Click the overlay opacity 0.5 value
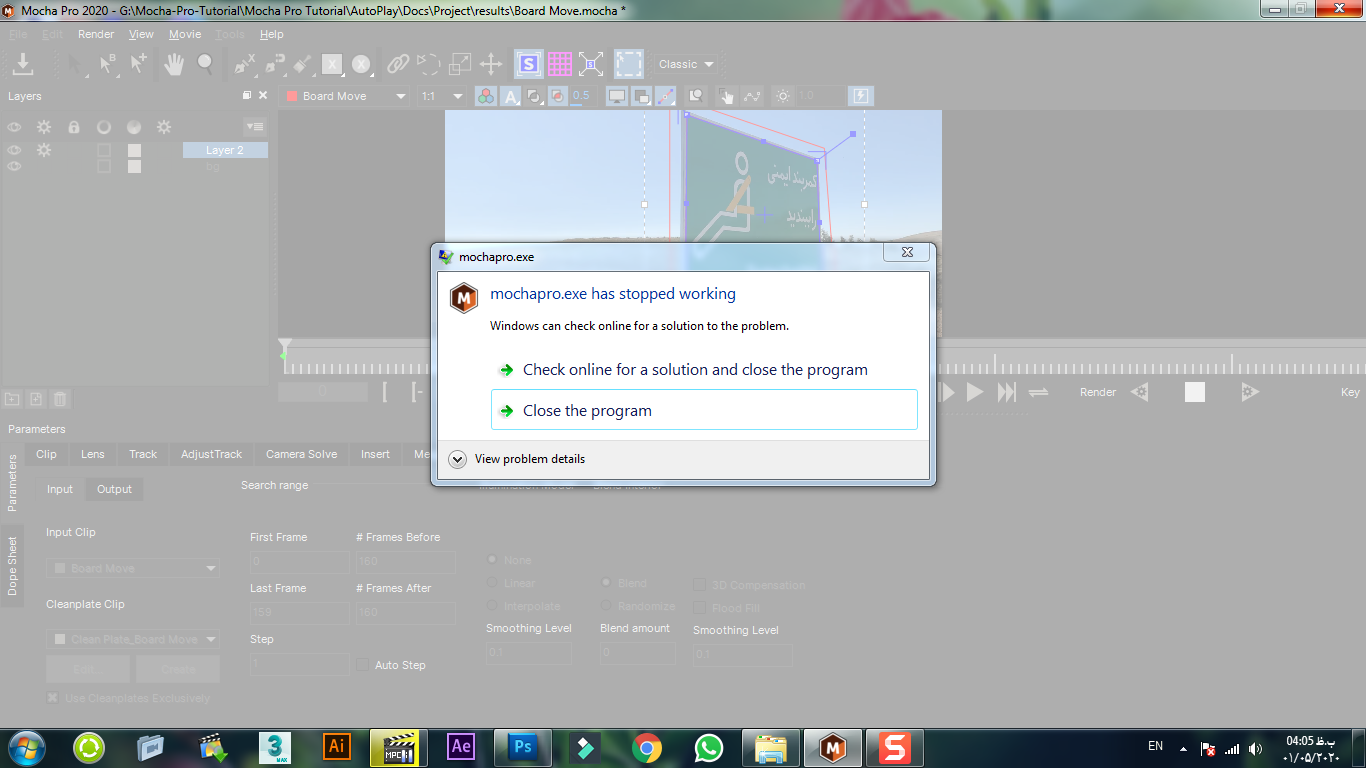The width and height of the screenshot is (1366, 768). click(581, 96)
